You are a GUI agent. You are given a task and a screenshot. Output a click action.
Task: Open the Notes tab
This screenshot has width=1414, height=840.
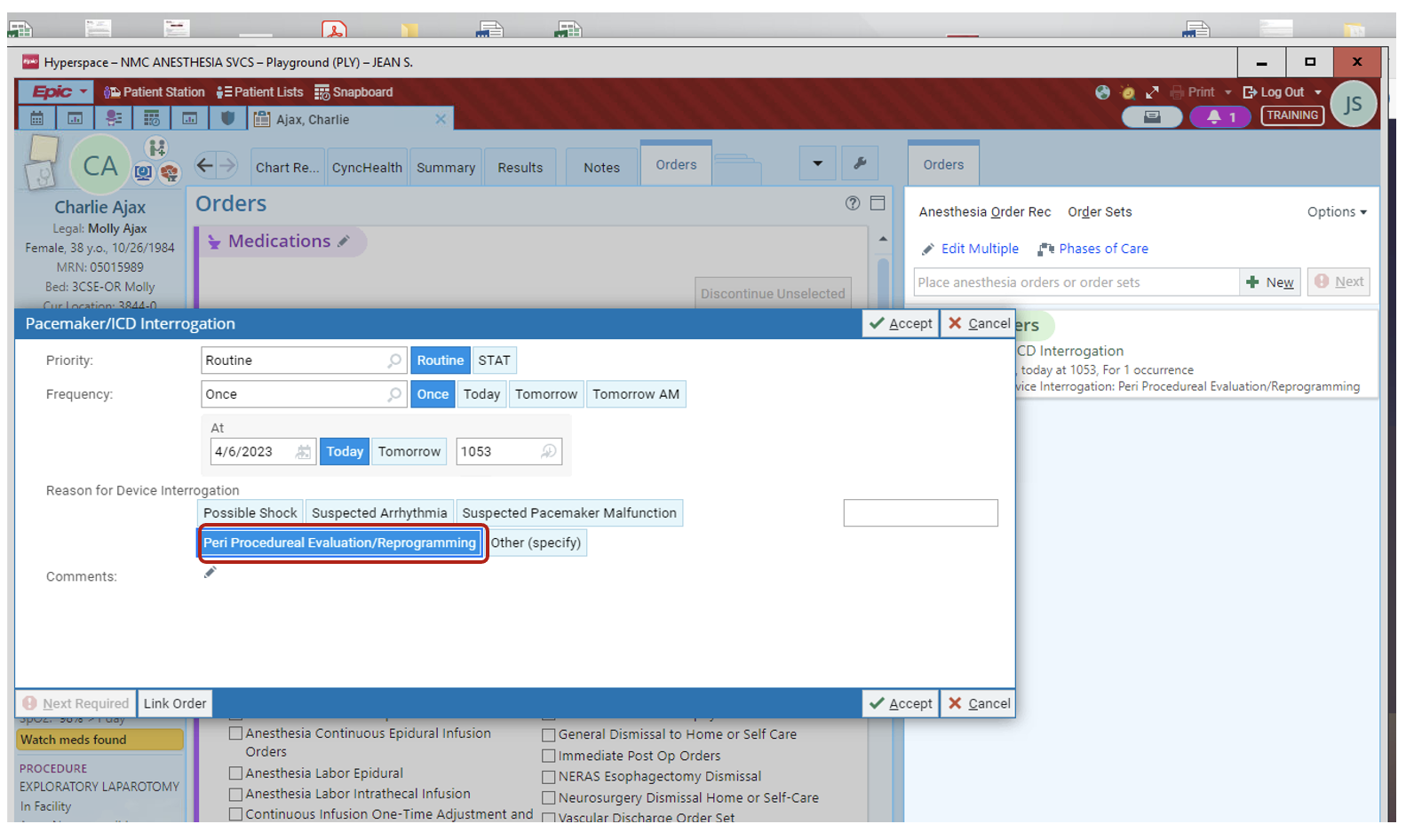pos(601,168)
